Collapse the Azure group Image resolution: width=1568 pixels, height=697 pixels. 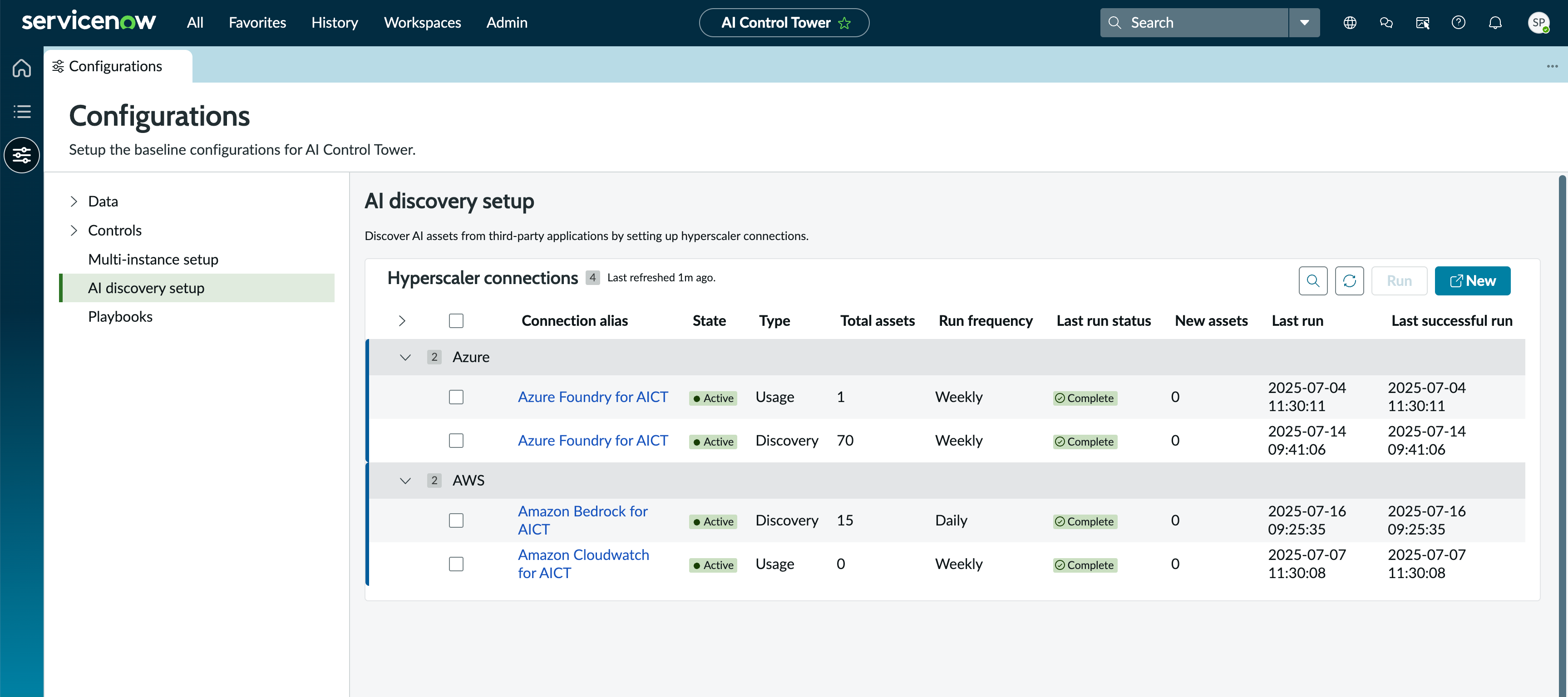coord(405,357)
